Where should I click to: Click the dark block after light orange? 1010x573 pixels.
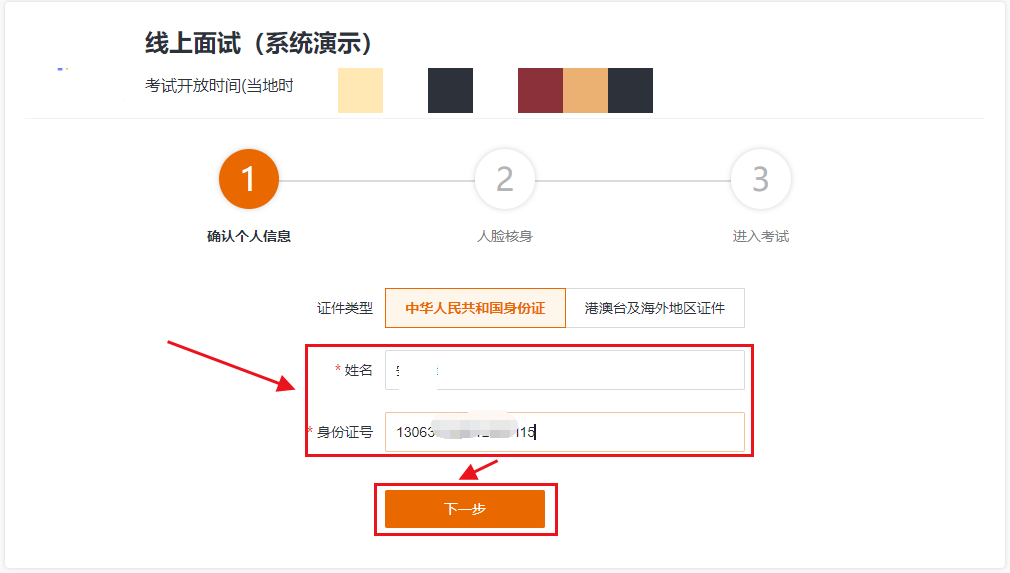(631, 90)
